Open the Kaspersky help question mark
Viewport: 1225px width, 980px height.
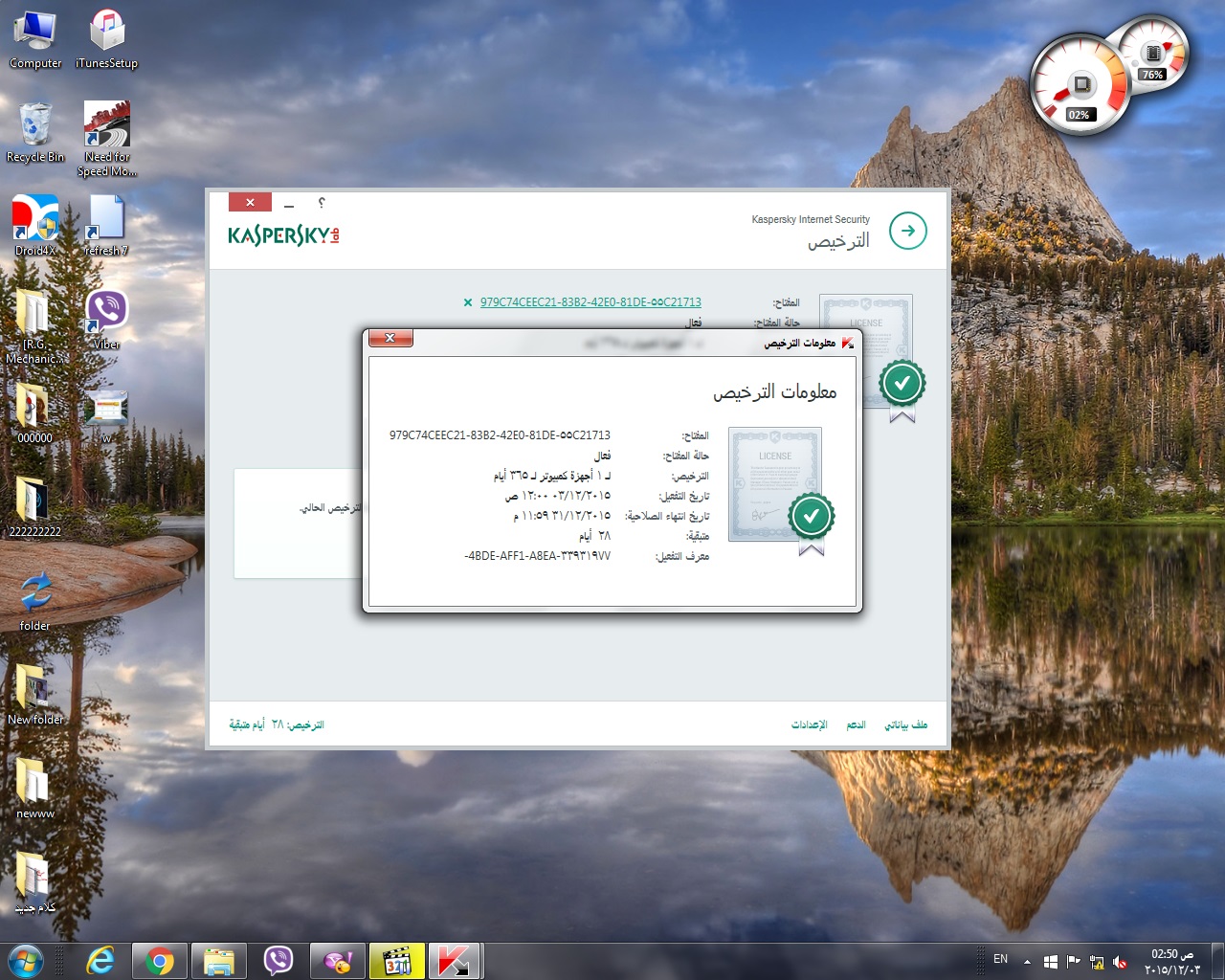point(322,203)
